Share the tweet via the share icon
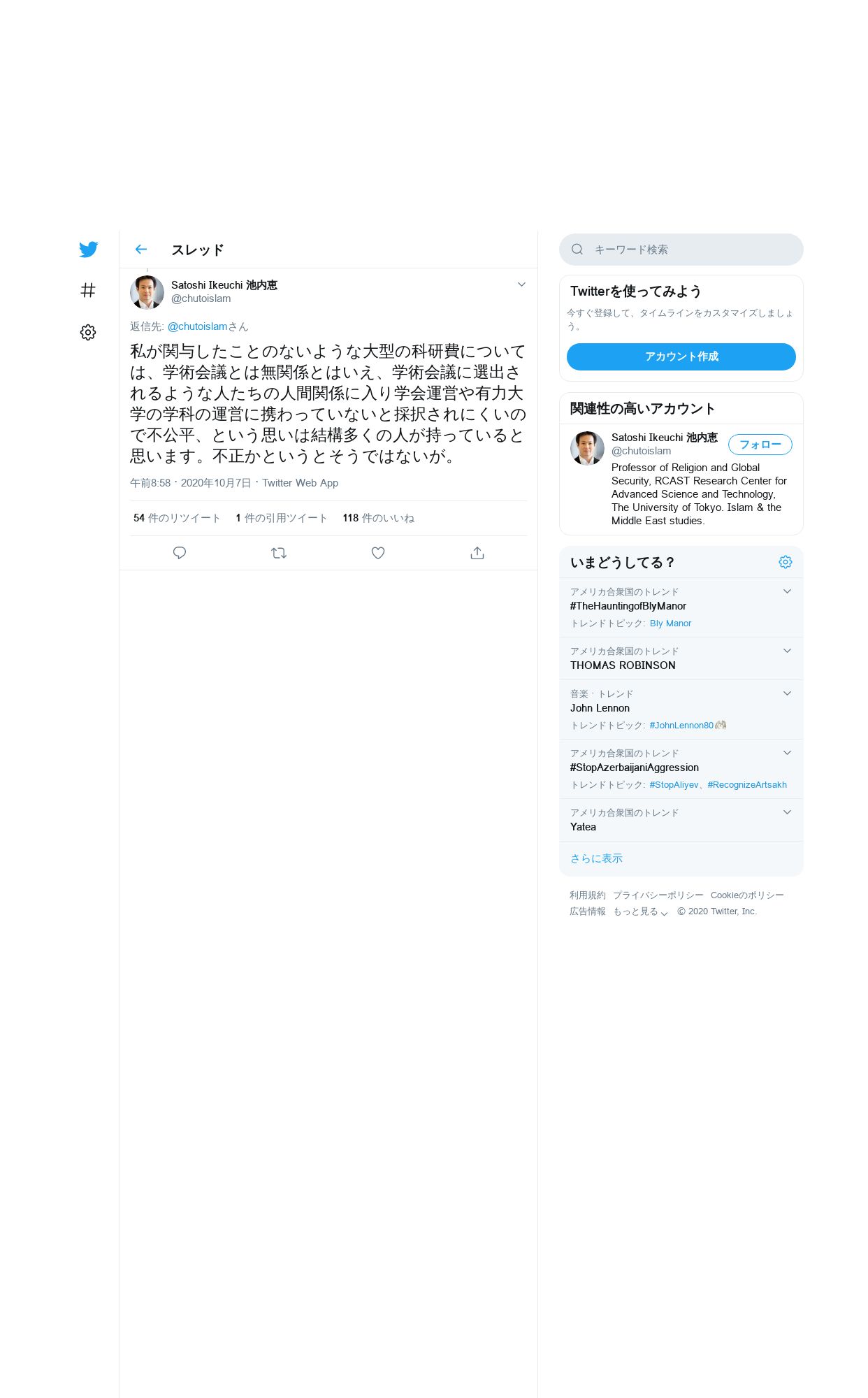The width and height of the screenshot is (868, 1398). click(477, 553)
